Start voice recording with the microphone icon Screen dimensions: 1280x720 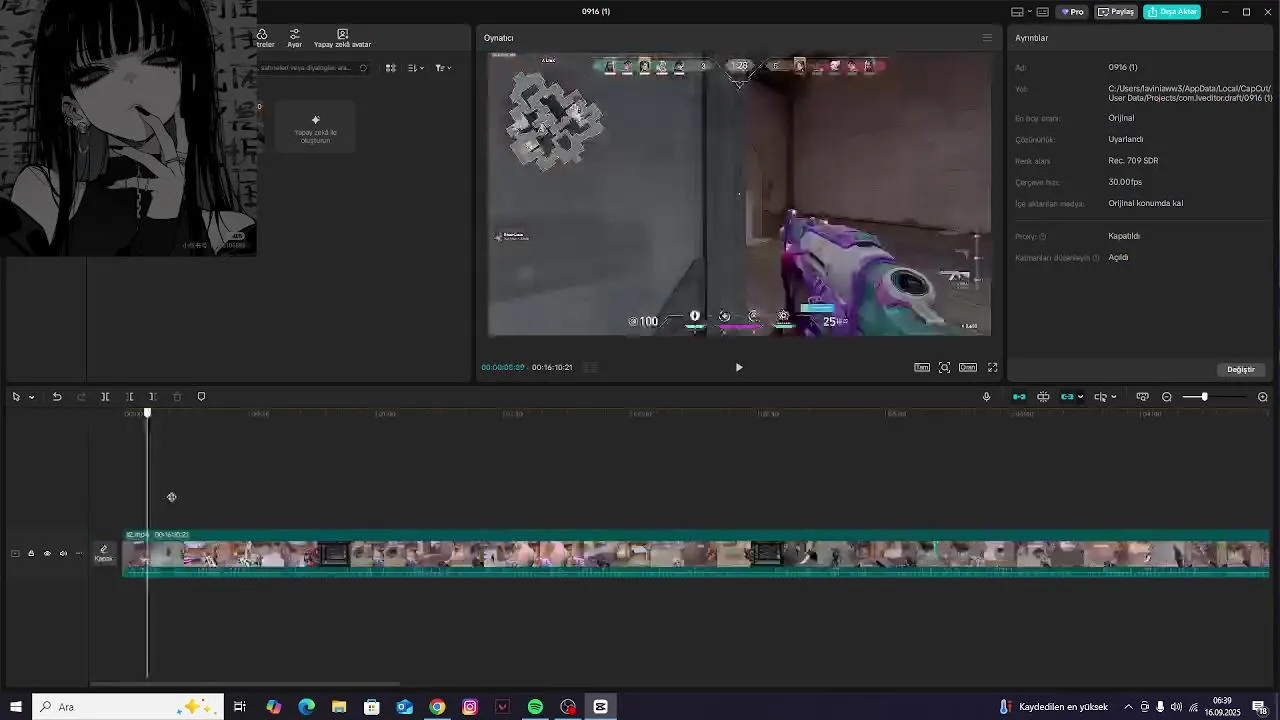coord(986,397)
